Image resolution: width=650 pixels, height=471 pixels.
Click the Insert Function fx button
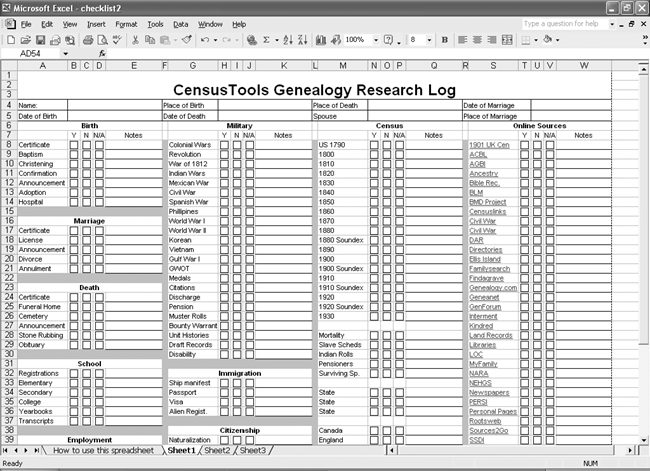pyautogui.click(x=102, y=53)
